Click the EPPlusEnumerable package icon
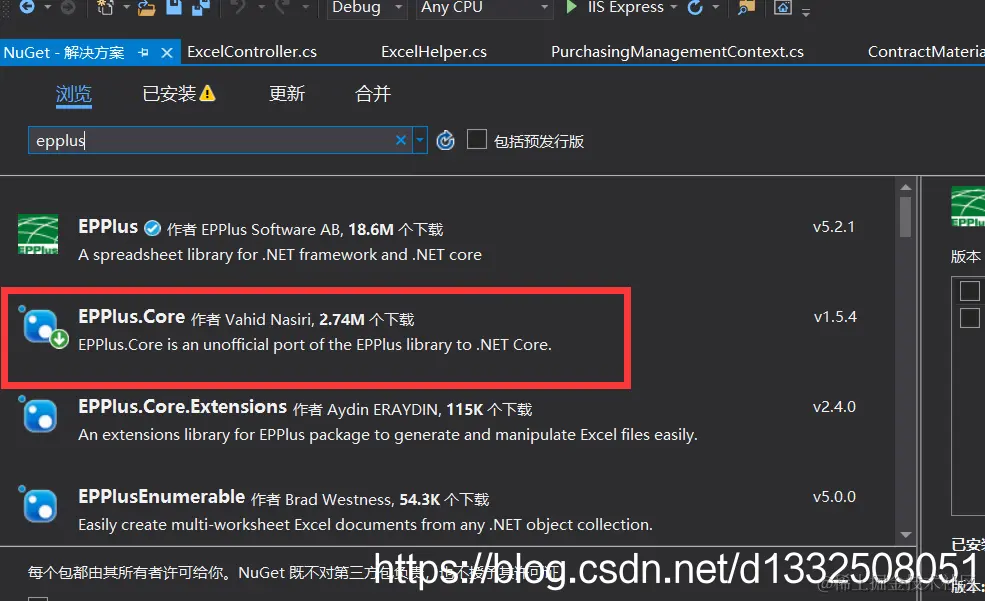Viewport: 985px width, 601px height. 39,505
